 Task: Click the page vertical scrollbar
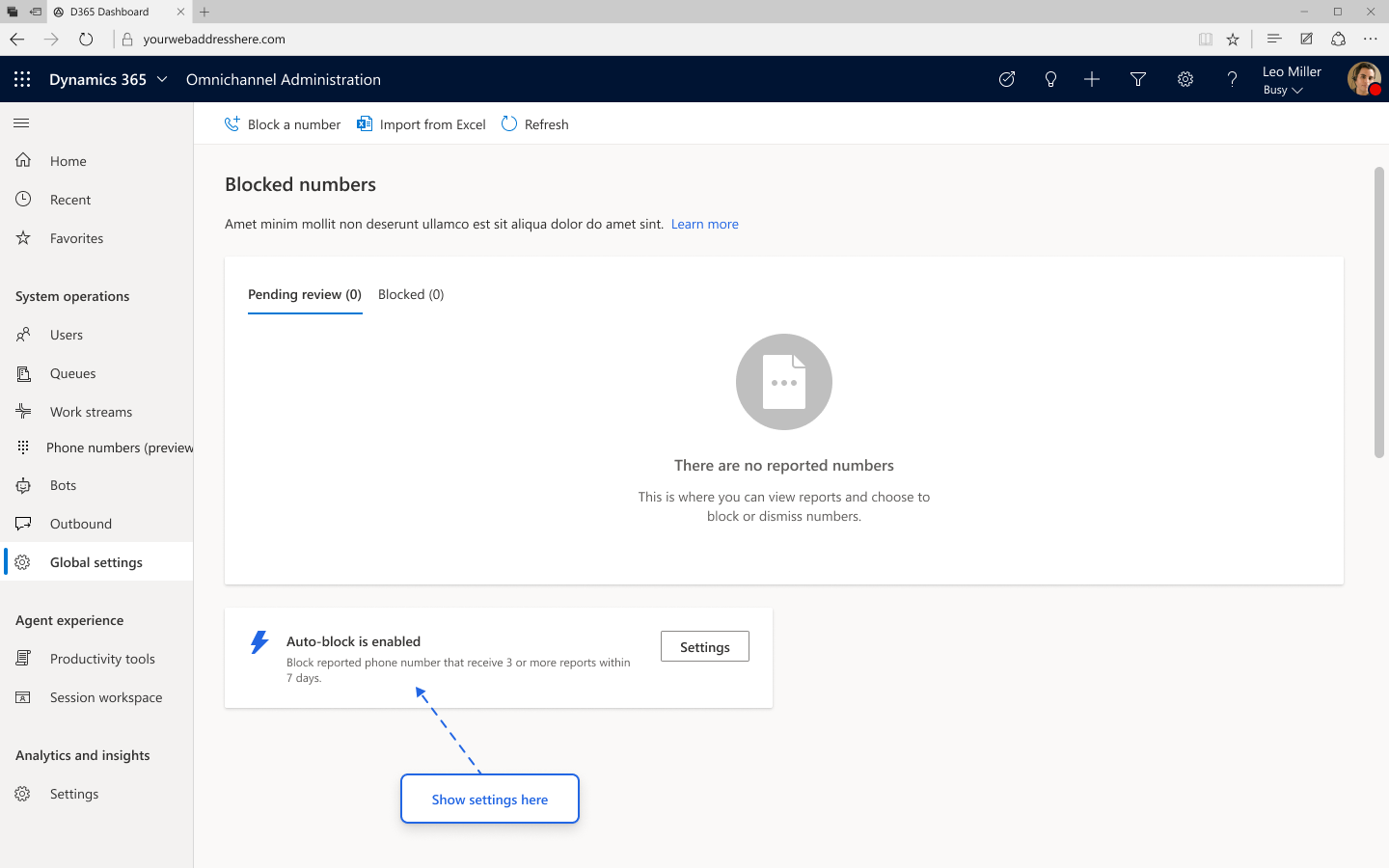tap(1379, 312)
